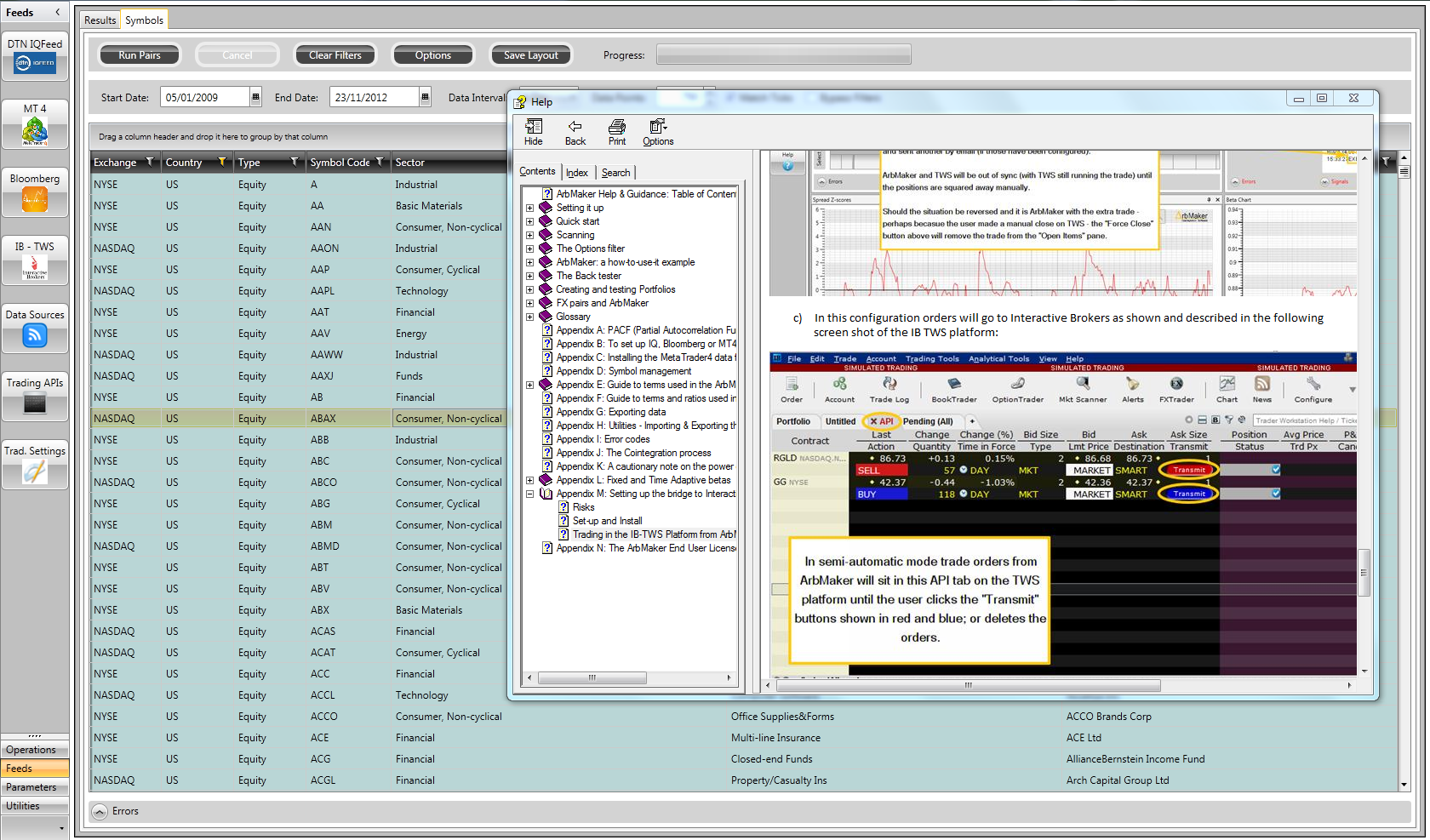This screenshot has width=1430, height=840.
Task: Click the End Date input field
Action: 374,97
